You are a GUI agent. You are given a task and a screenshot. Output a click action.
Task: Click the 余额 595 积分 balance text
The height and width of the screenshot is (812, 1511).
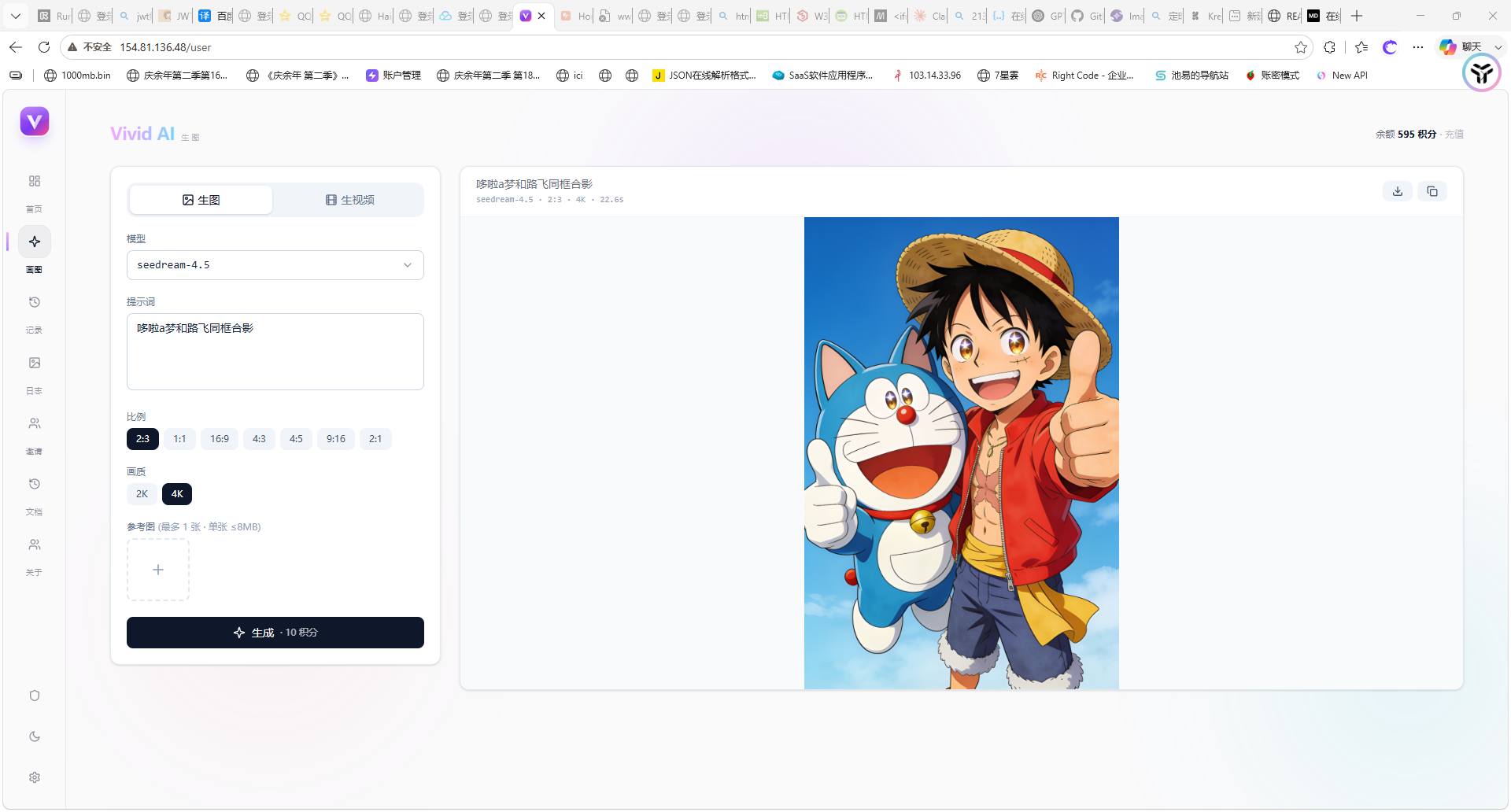pos(1406,135)
